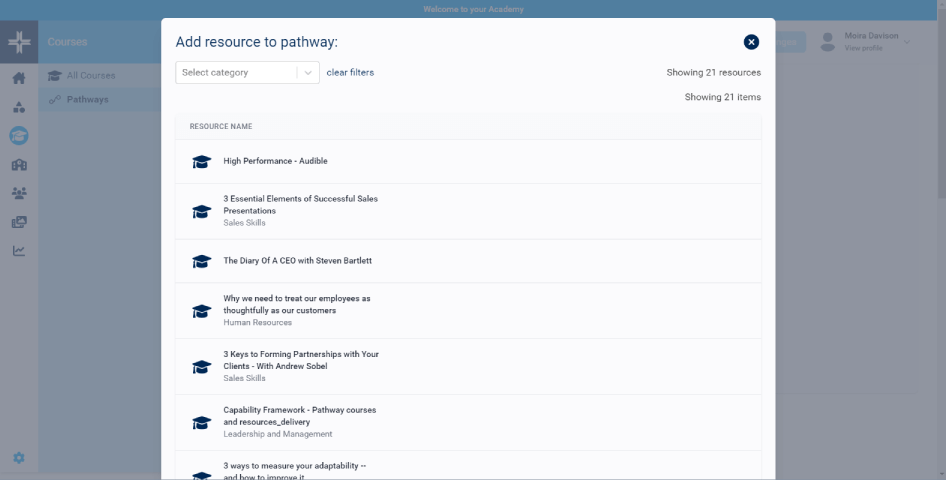This screenshot has height=480, width=946.
Task: Open the Users group sidebar icon
Action: [x=19, y=193]
